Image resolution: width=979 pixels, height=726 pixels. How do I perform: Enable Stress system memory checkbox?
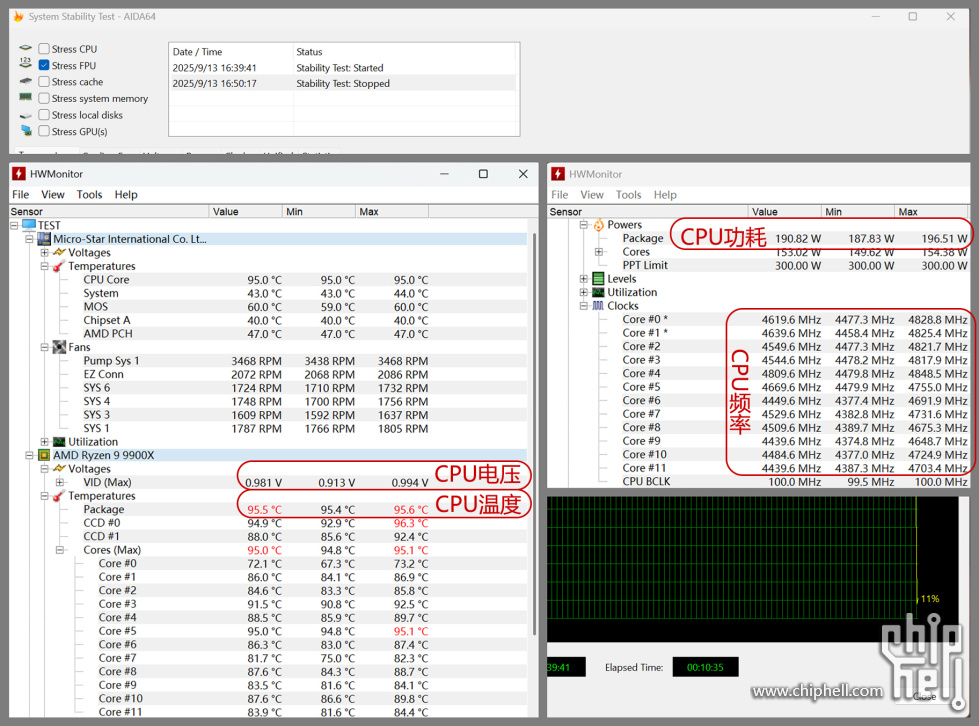(x=44, y=98)
